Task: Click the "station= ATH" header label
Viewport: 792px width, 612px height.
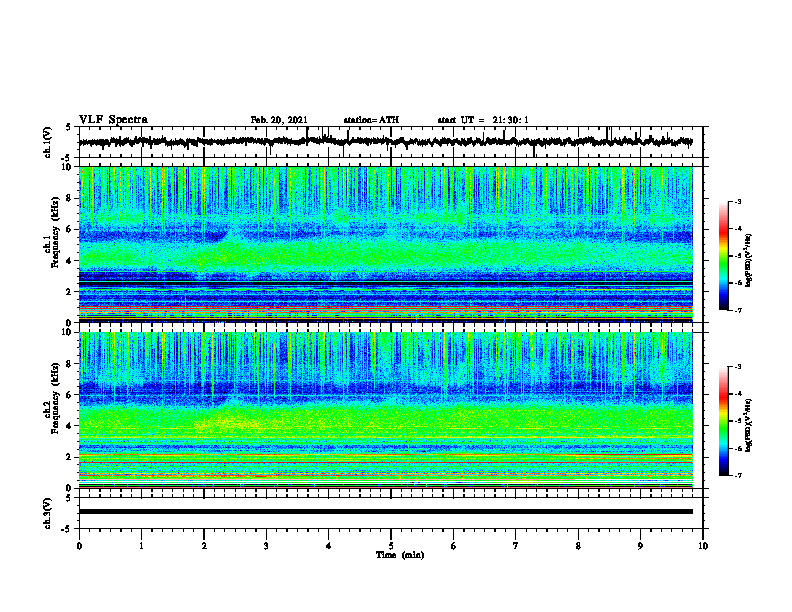Action: [371, 120]
